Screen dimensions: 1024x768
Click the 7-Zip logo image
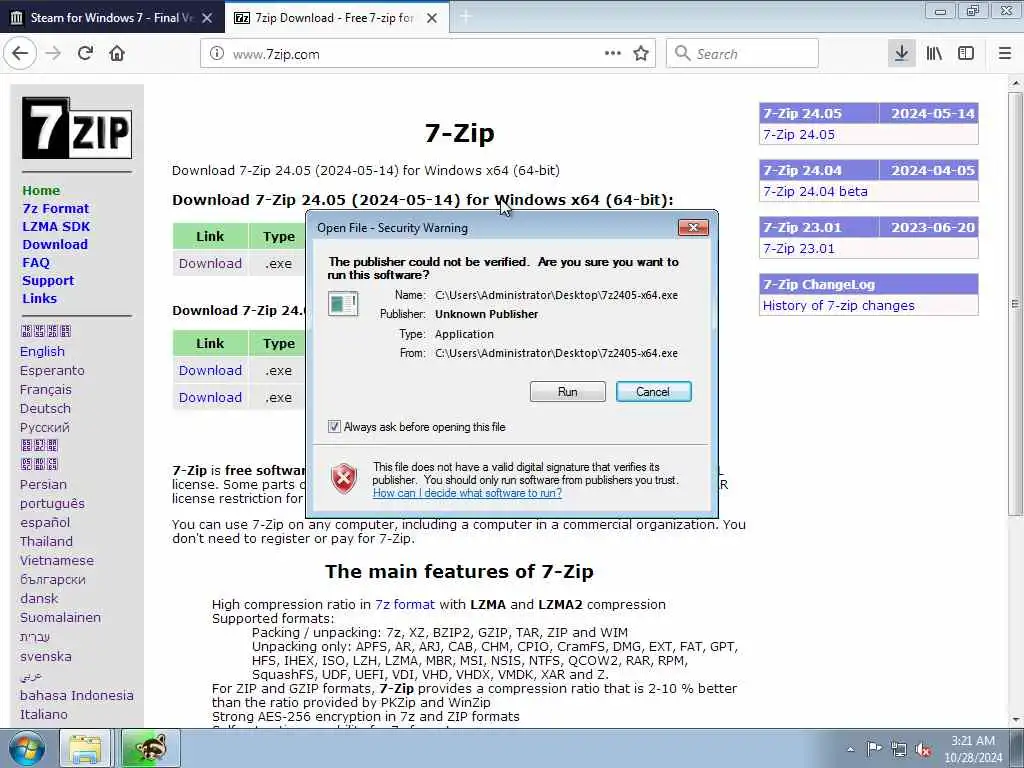[x=77, y=128]
